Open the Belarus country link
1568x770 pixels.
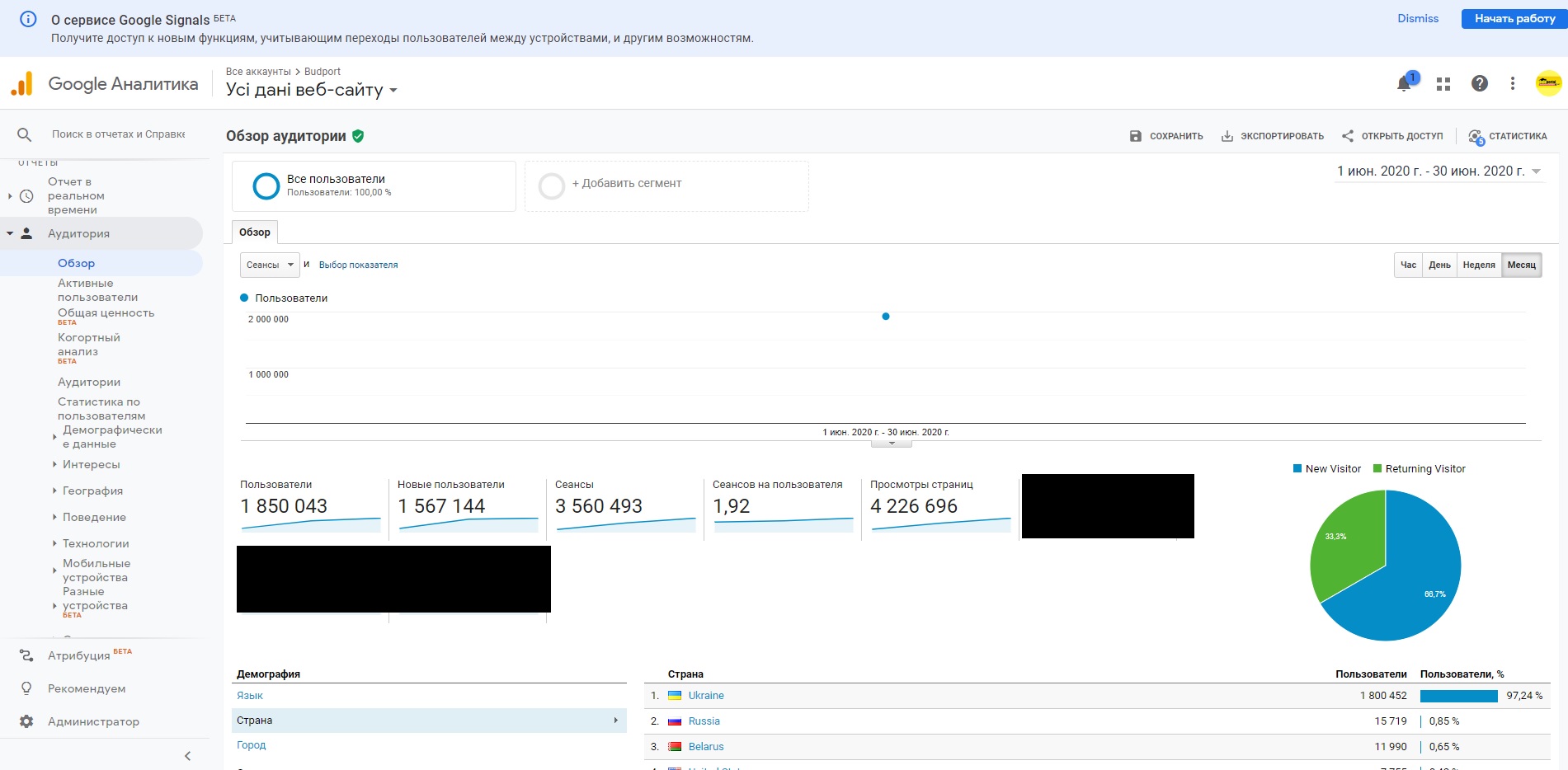pos(706,747)
